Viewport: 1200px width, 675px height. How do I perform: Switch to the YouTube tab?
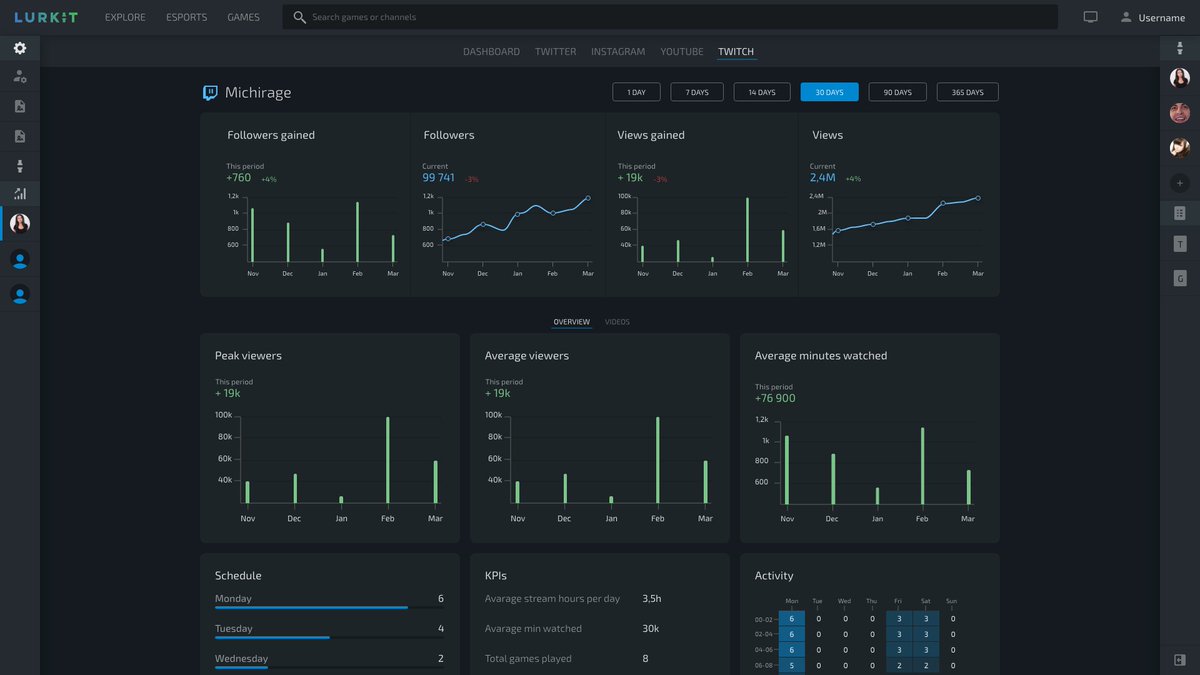[x=682, y=52]
